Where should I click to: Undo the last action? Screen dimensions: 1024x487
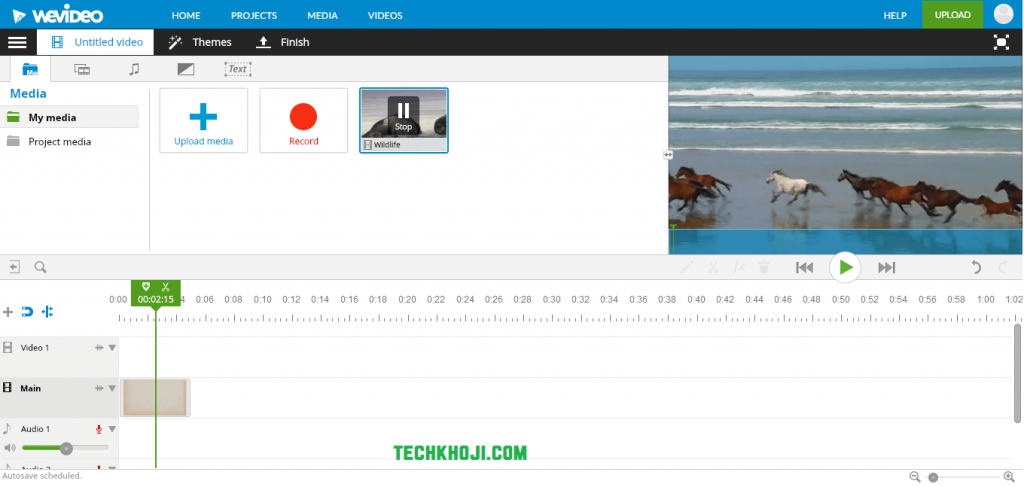click(x=976, y=267)
